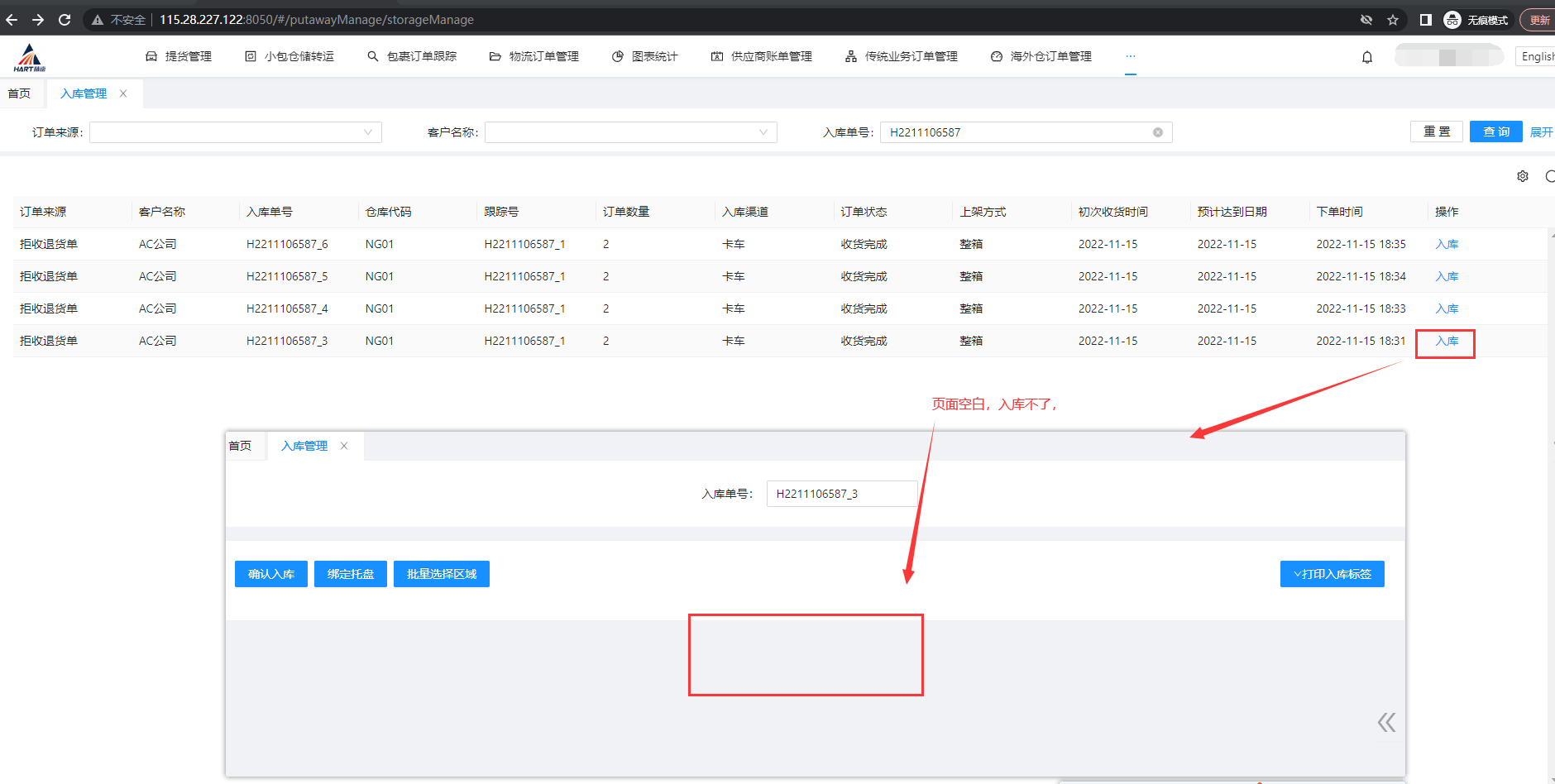Open table column settings gear
The width and height of the screenshot is (1555, 784).
[x=1522, y=176]
